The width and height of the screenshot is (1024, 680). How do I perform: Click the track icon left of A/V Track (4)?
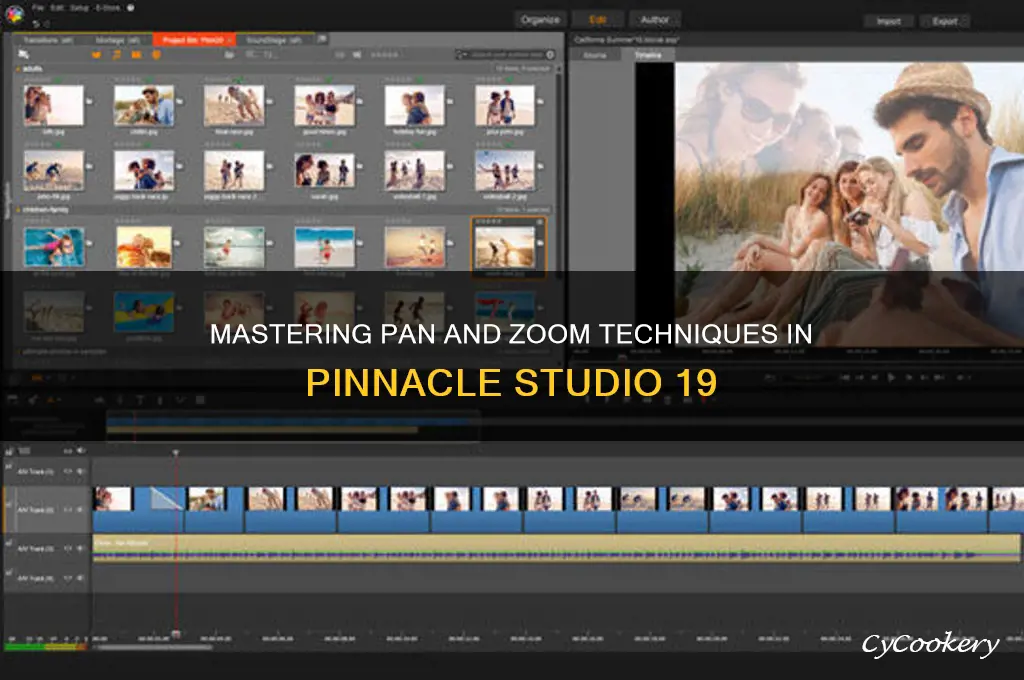9,573
